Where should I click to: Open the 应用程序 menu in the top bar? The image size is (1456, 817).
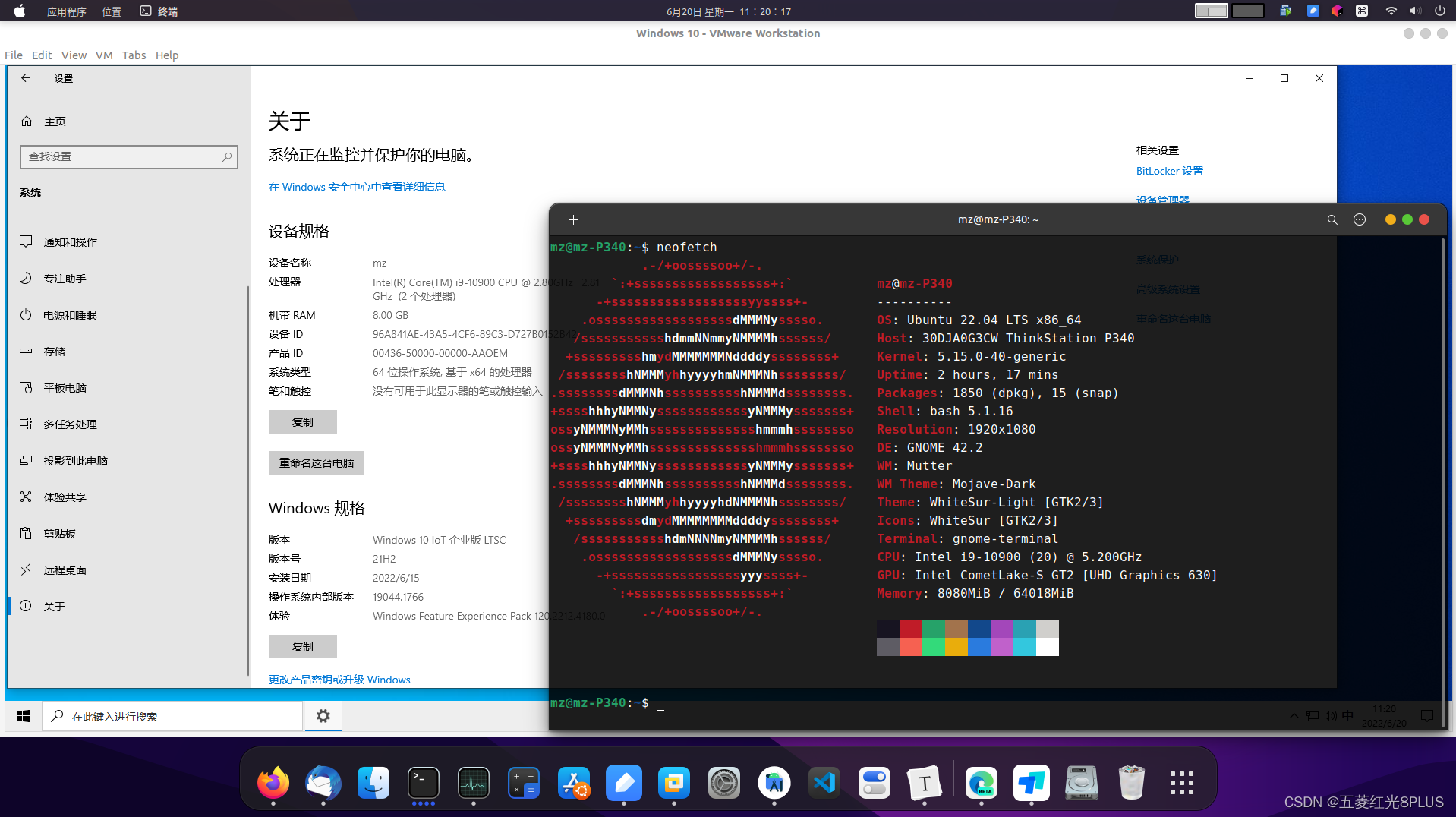[67, 11]
